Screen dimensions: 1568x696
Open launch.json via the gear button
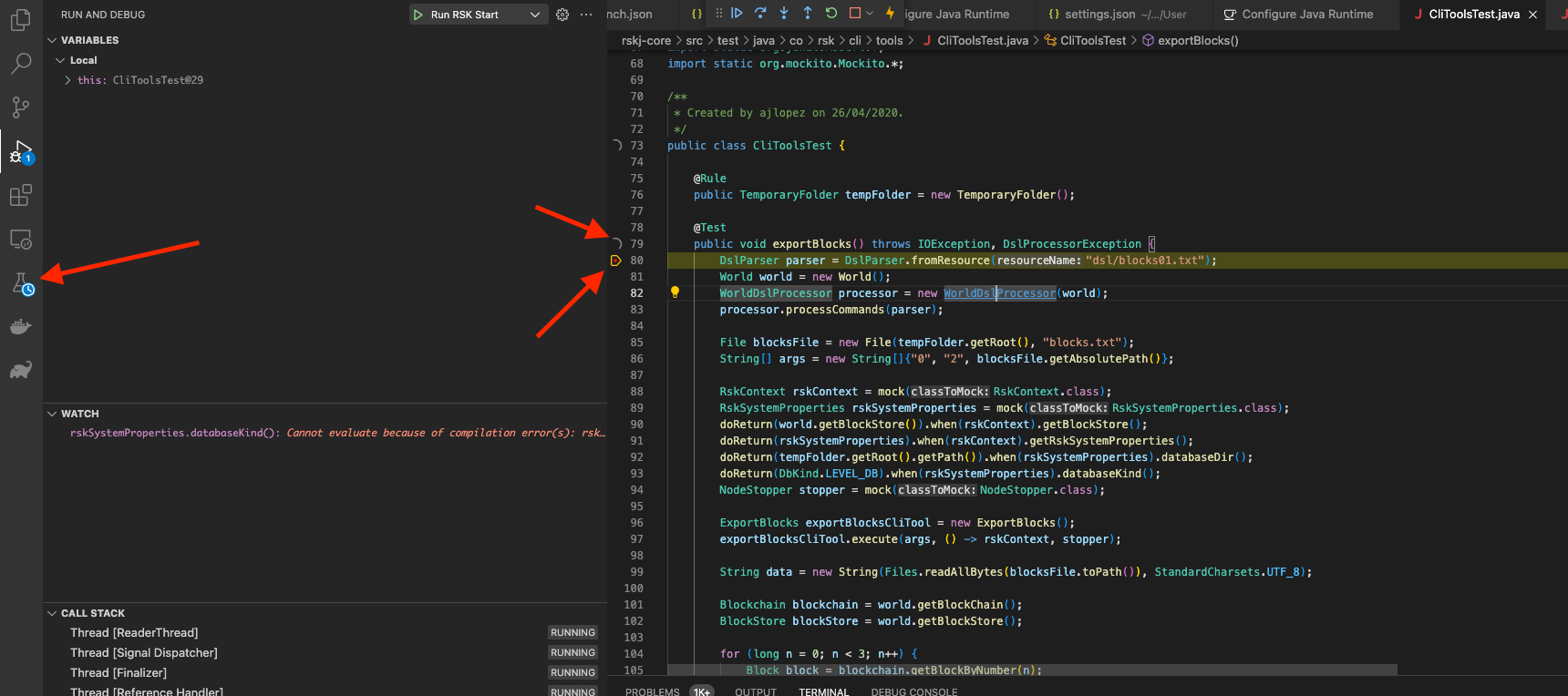point(562,15)
